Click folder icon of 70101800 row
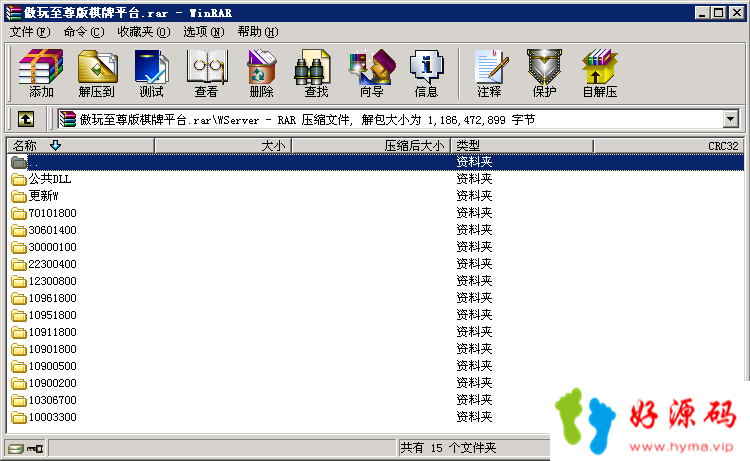The height and width of the screenshot is (461, 750). (x=19, y=213)
